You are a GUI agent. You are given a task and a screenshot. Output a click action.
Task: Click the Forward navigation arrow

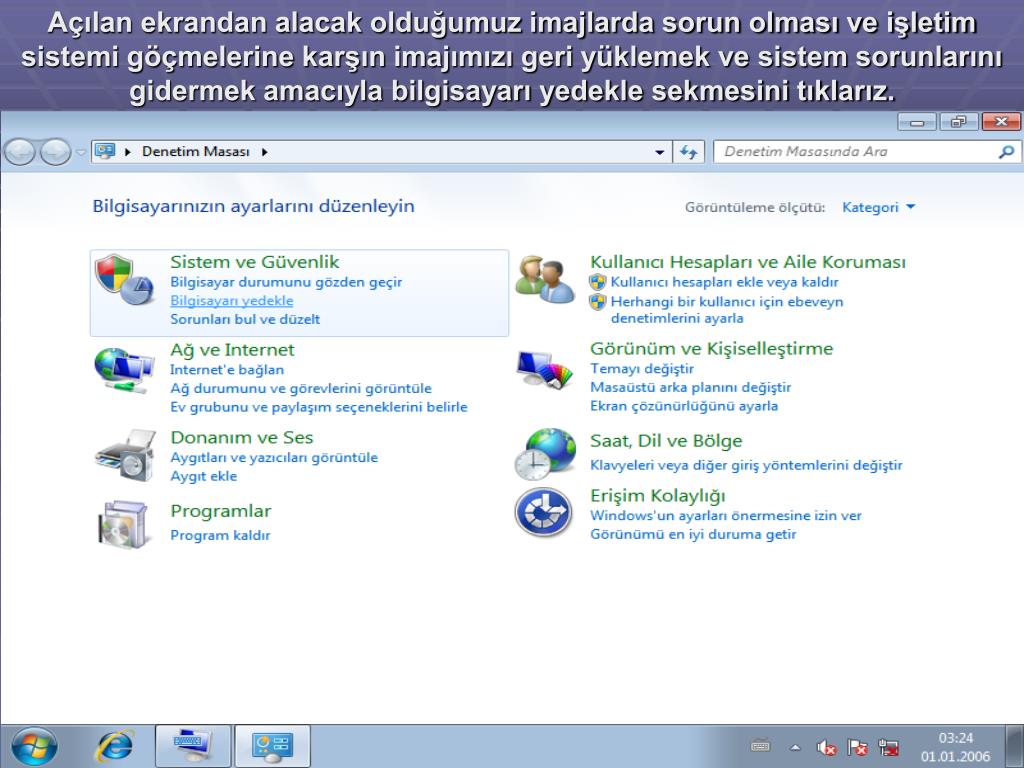(x=56, y=152)
